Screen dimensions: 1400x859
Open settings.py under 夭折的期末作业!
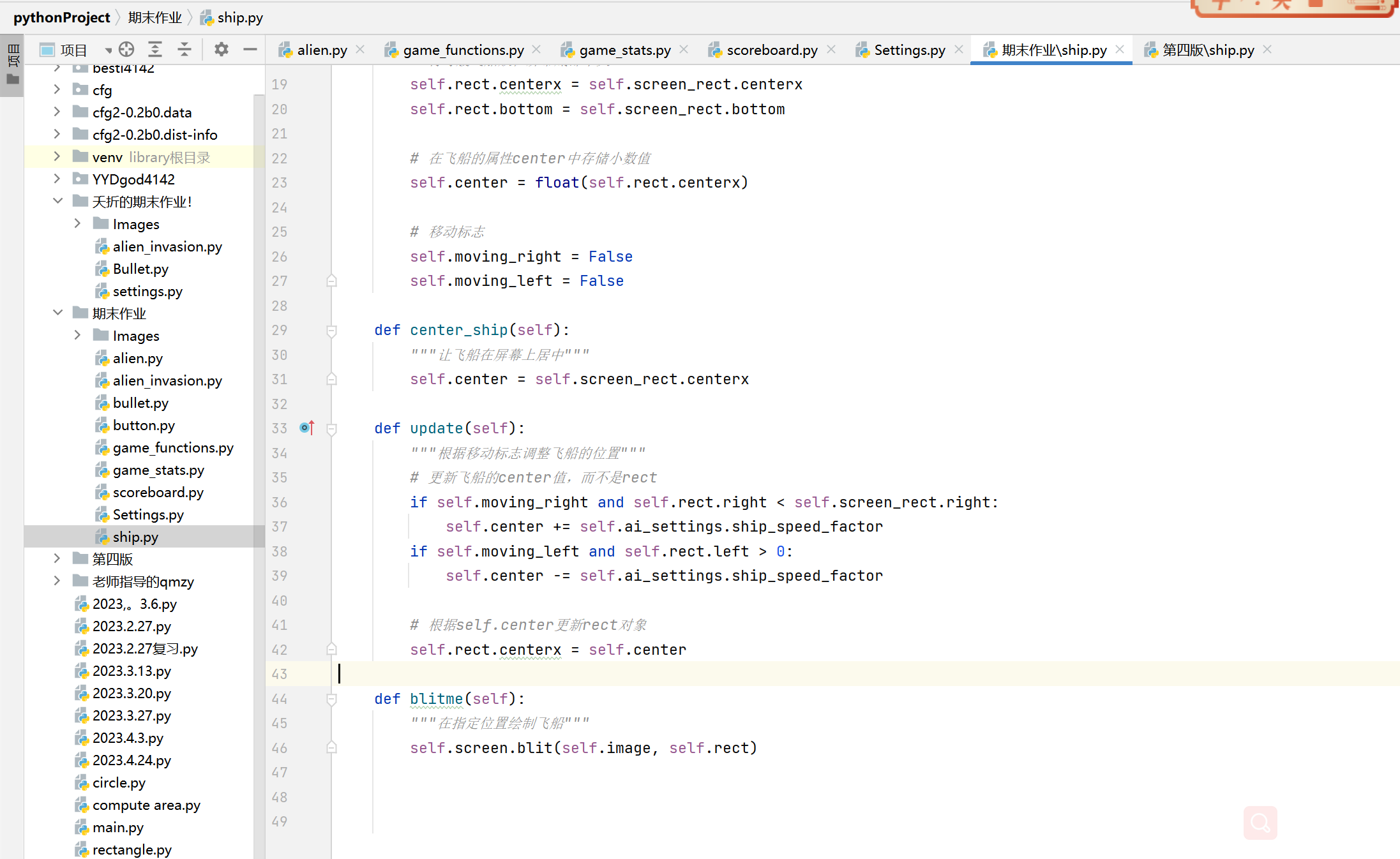click(x=147, y=291)
